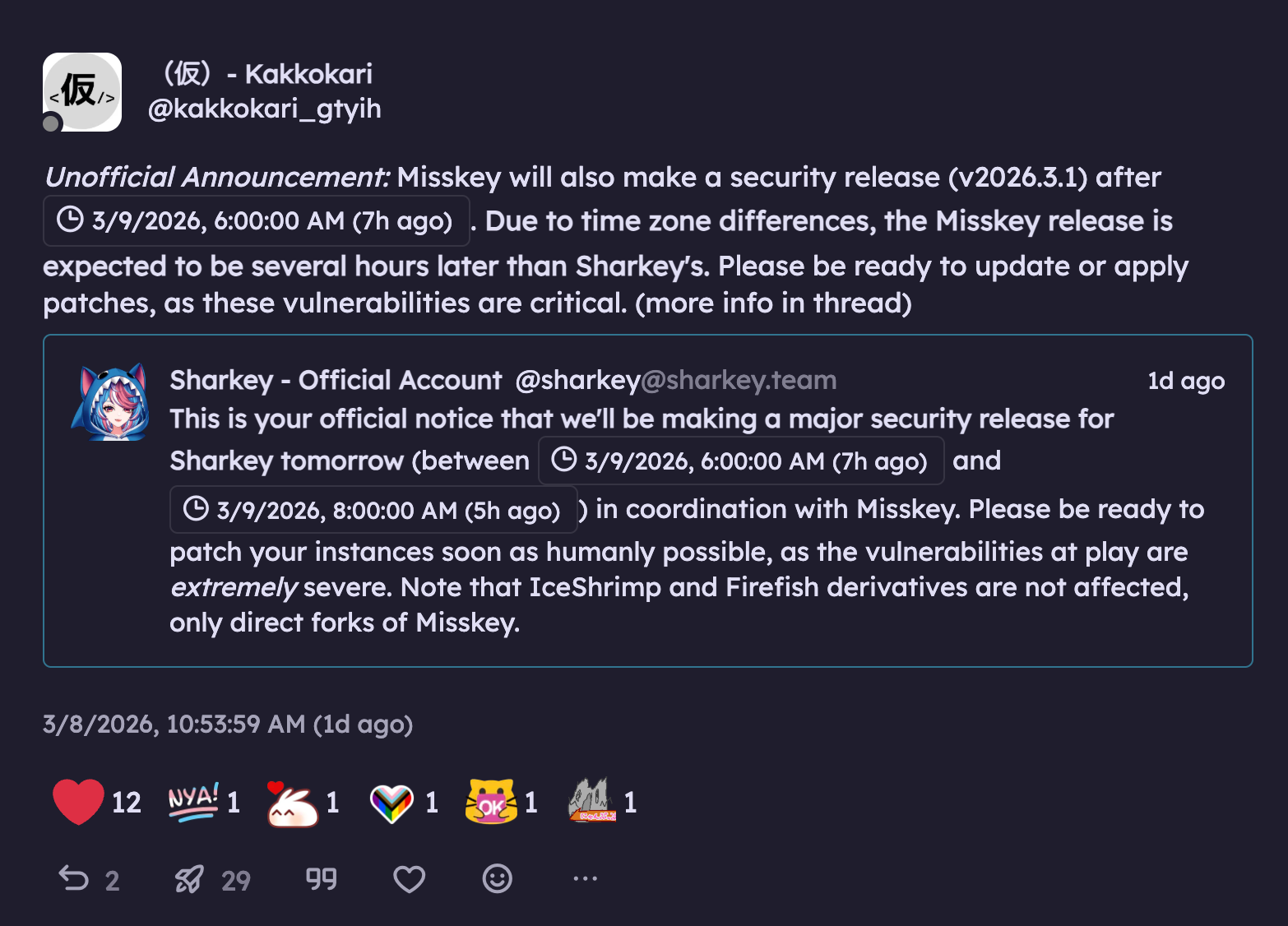Click the quoted note's "1d ago" timestamp
The height and width of the screenshot is (926, 1288).
pos(1186,381)
